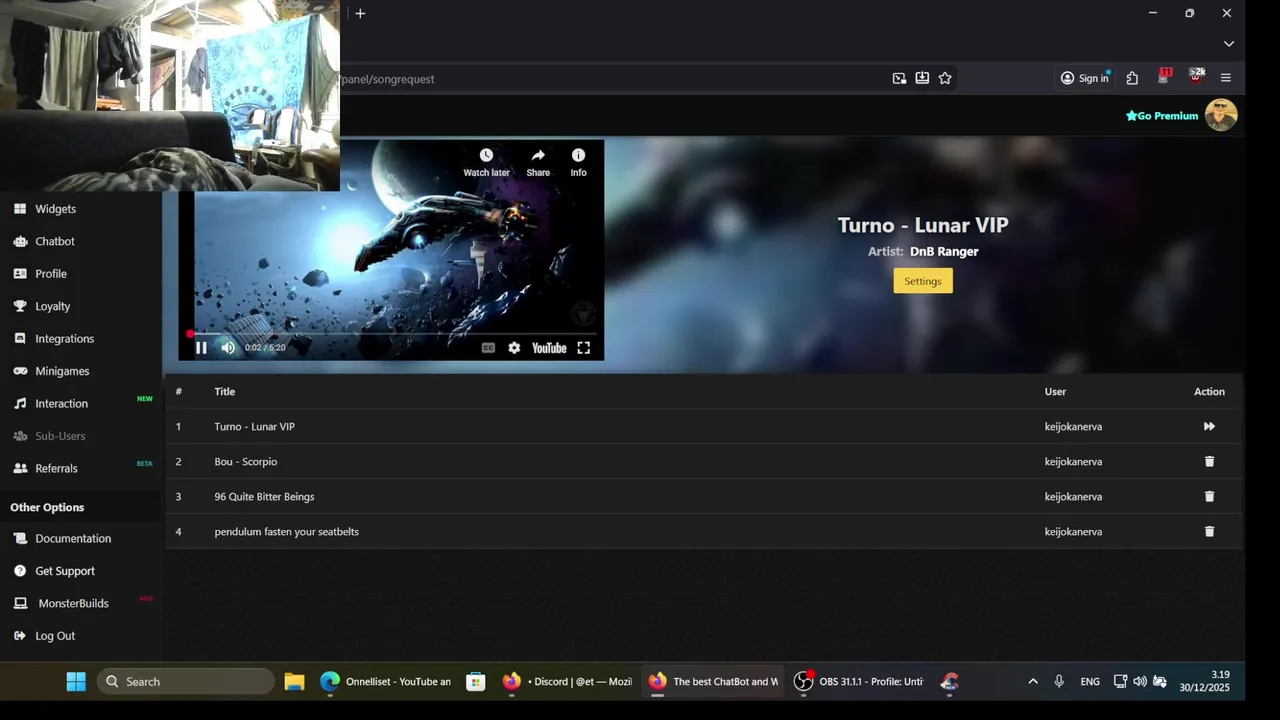Pause the YouTube video

(201, 348)
